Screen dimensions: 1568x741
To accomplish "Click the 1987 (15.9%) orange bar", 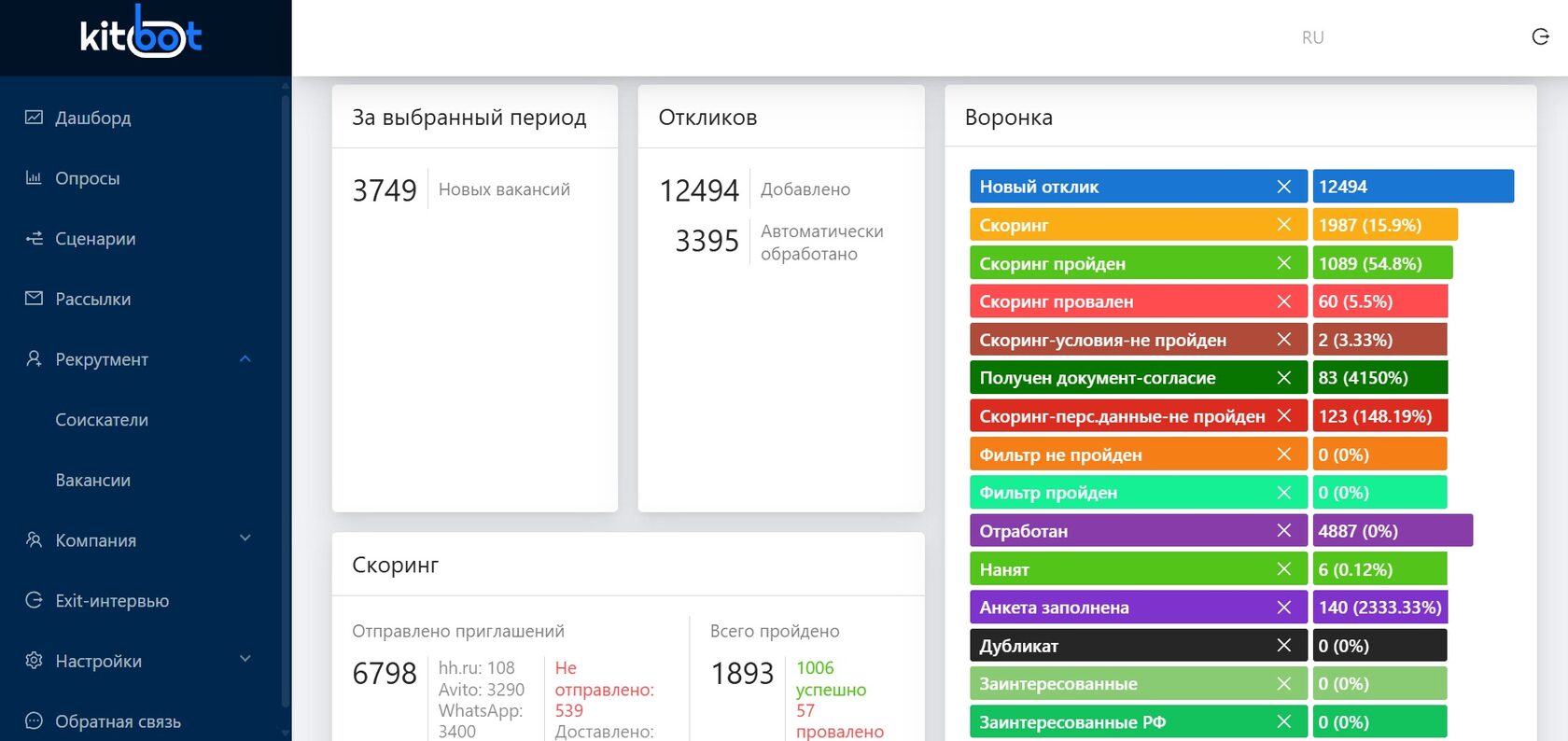I will tap(1385, 225).
